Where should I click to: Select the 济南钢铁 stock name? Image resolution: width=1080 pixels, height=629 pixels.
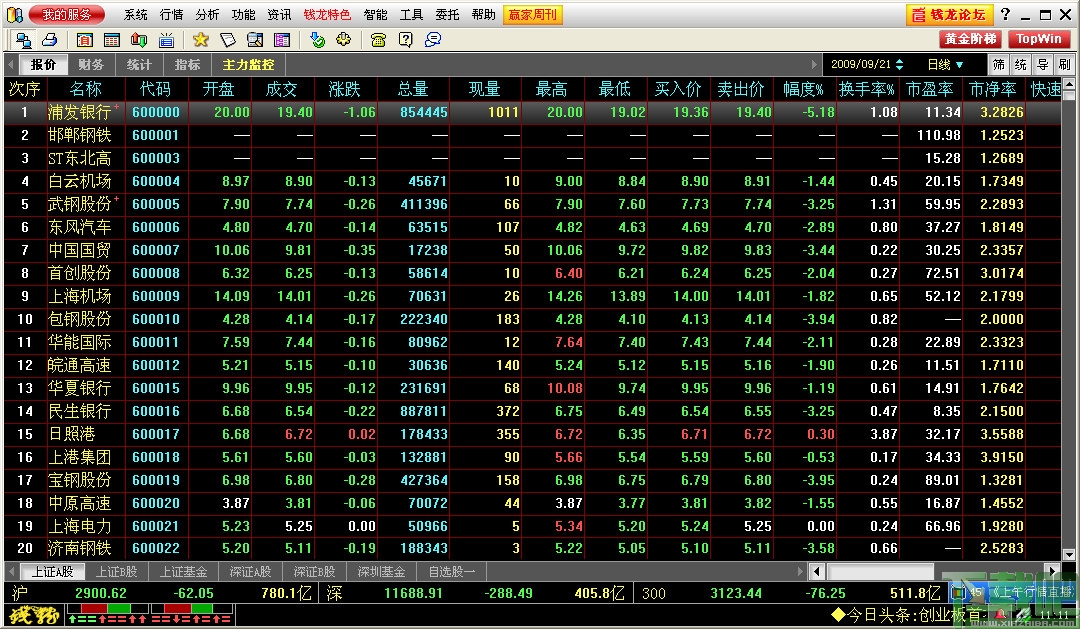point(79,548)
